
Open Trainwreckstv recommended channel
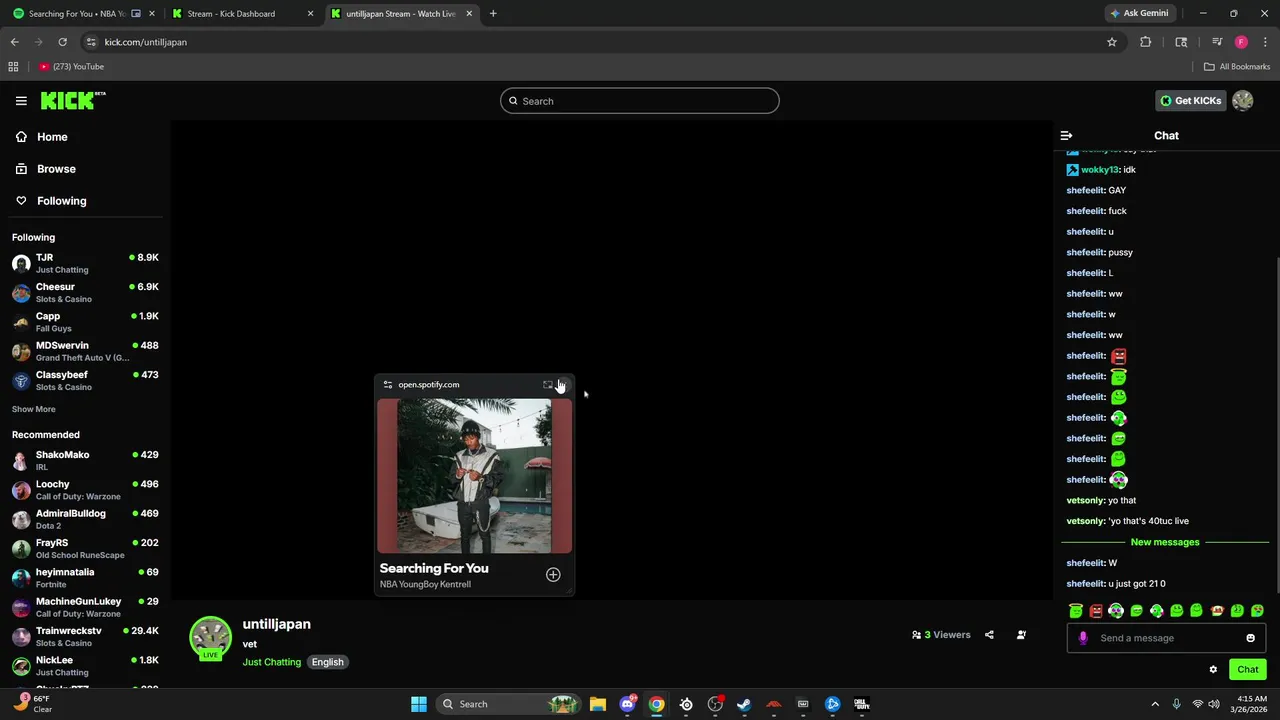85,636
